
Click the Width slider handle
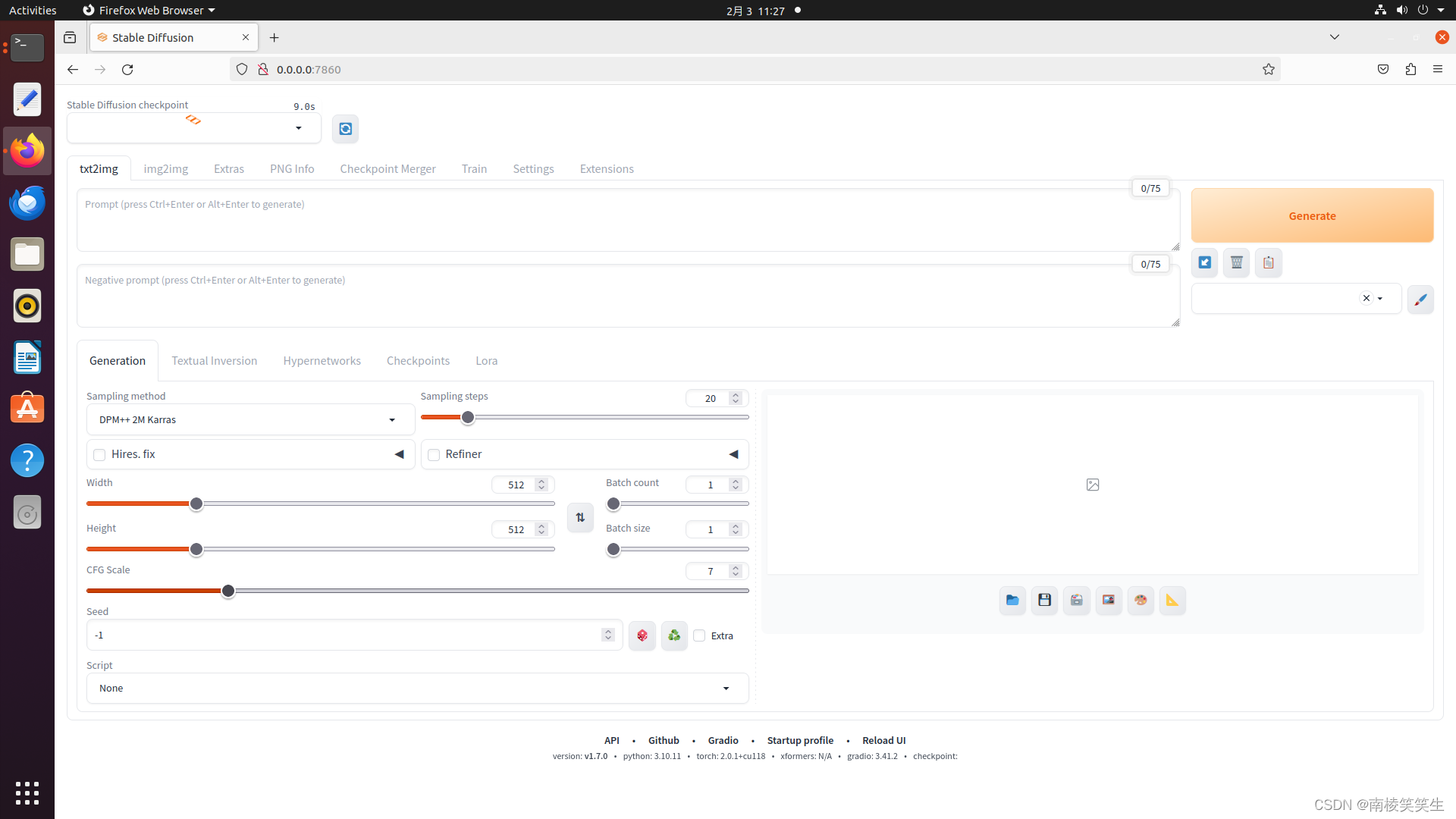pyautogui.click(x=196, y=504)
